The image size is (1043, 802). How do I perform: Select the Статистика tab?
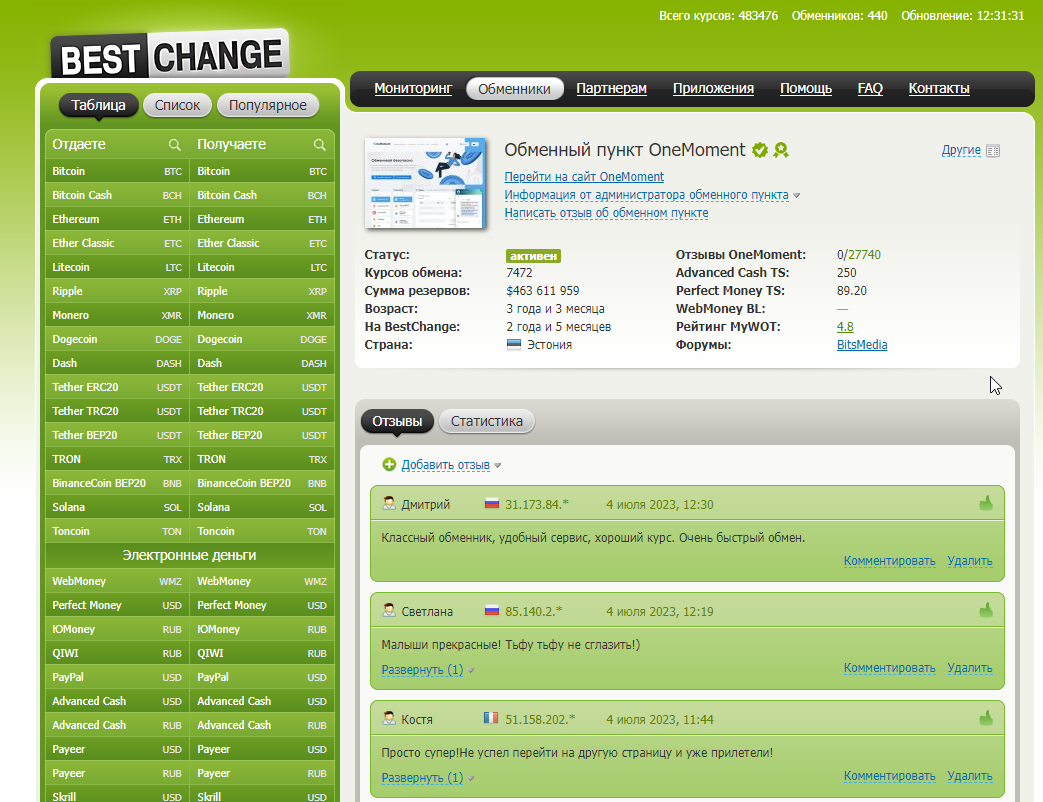point(487,421)
